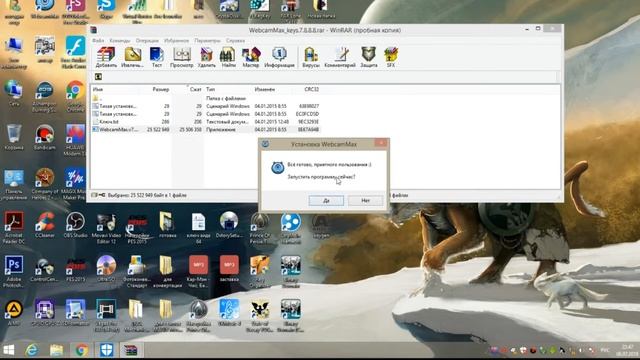This screenshot has height=360, width=640.
Task: Click the blue shield taskbar icon
Action: [107, 350]
